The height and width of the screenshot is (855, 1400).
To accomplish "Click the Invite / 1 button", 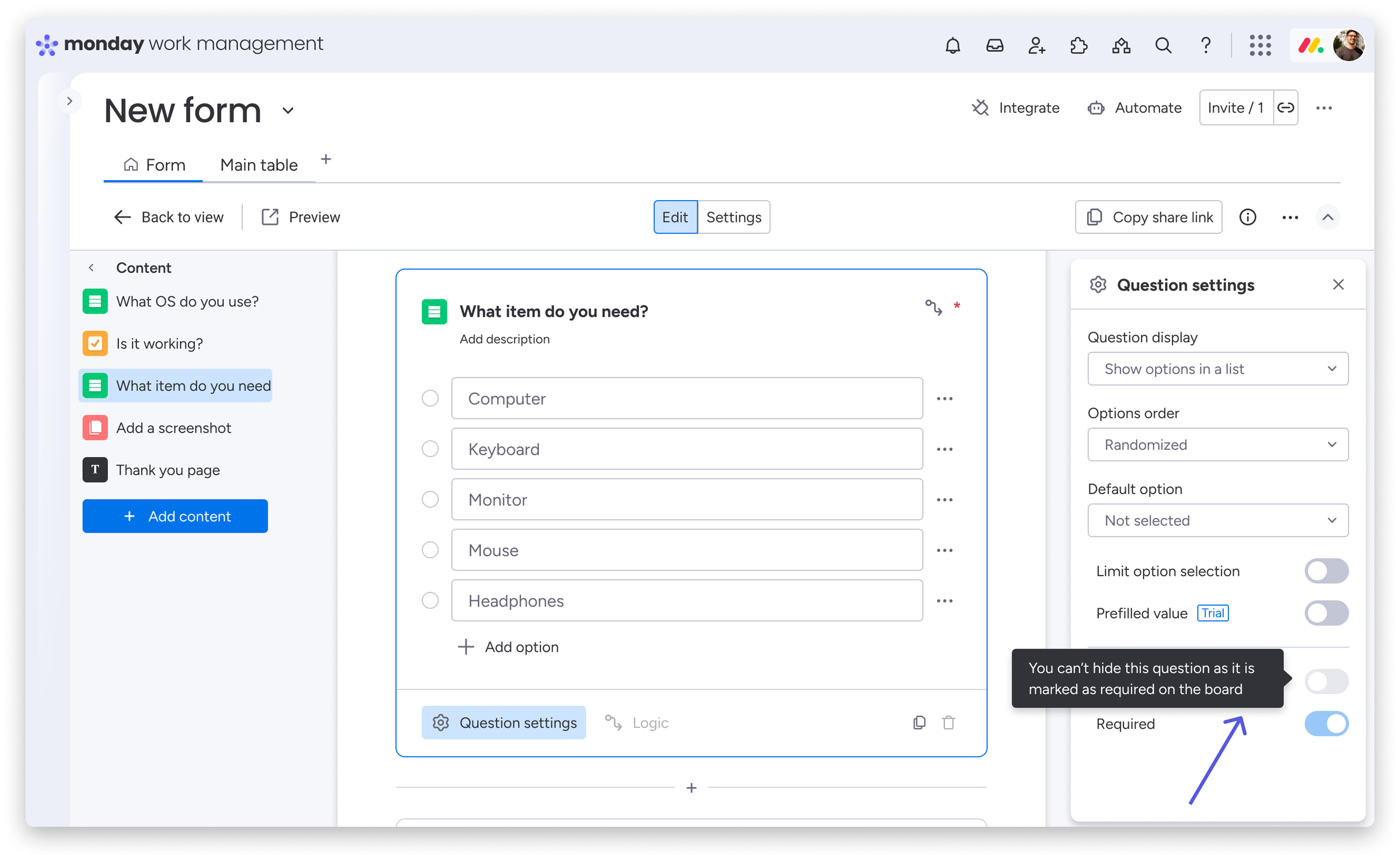I will [x=1235, y=107].
